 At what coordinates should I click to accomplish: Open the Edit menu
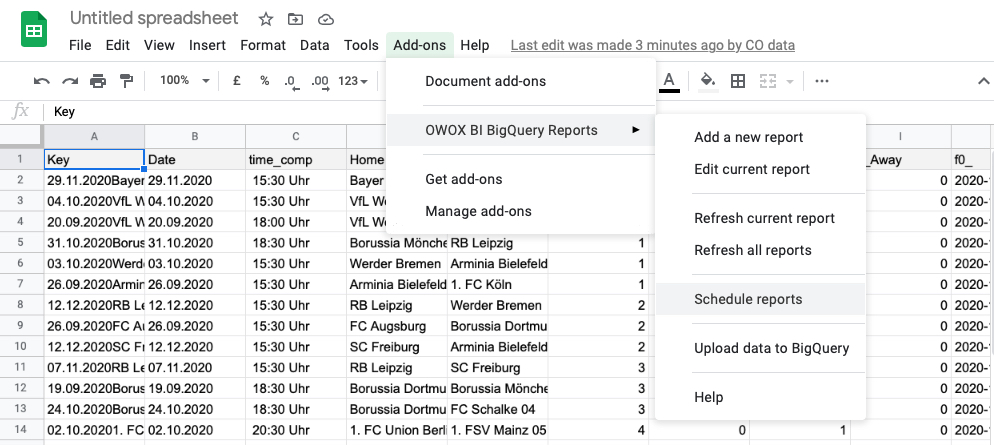point(118,45)
